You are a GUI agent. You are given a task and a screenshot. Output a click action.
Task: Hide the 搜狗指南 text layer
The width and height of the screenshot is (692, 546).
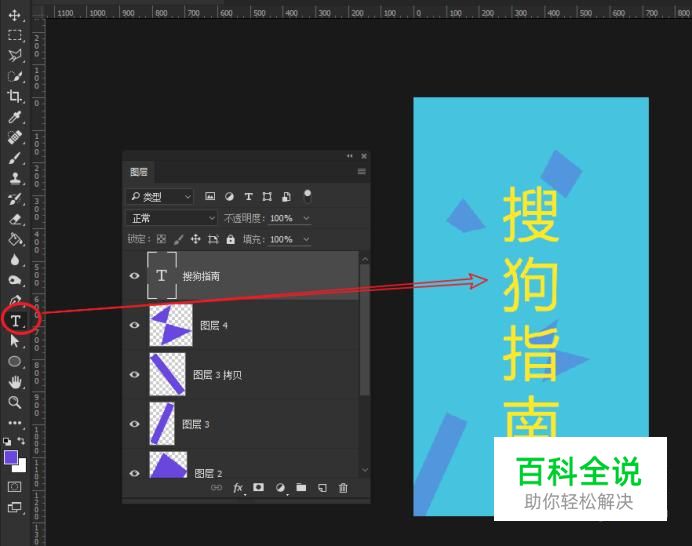pos(135,276)
